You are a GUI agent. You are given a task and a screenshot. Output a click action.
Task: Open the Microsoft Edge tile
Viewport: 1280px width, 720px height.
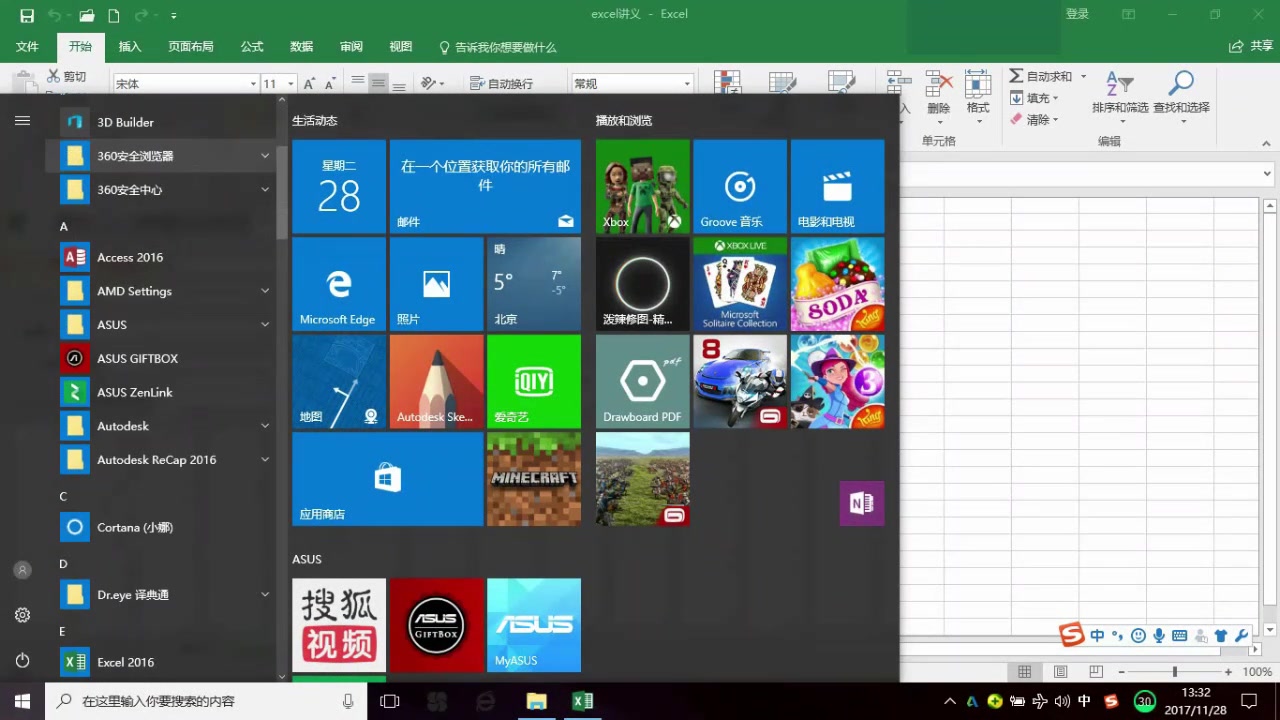coord(339,284)
